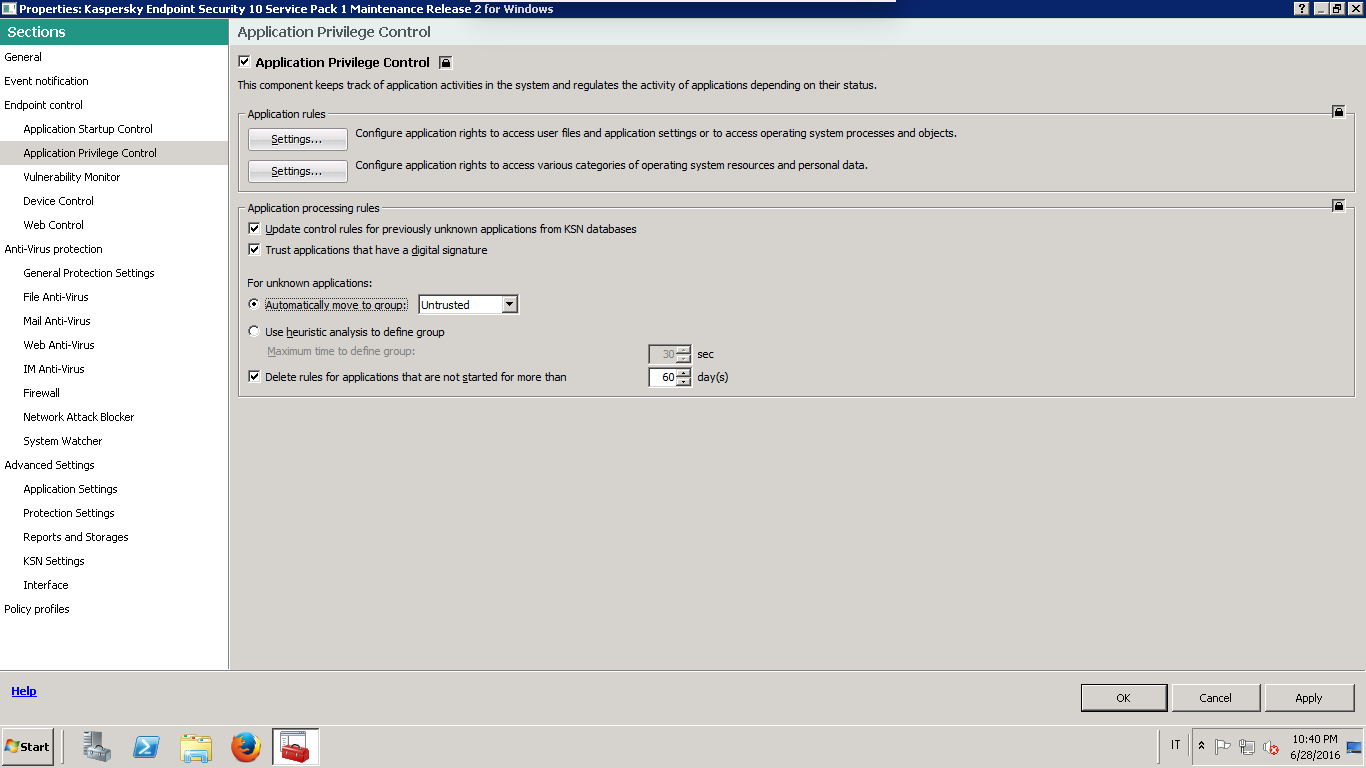Open File Anti-Virus section
This screenshot has width=1366, height=768.
(x=56, y=297)
